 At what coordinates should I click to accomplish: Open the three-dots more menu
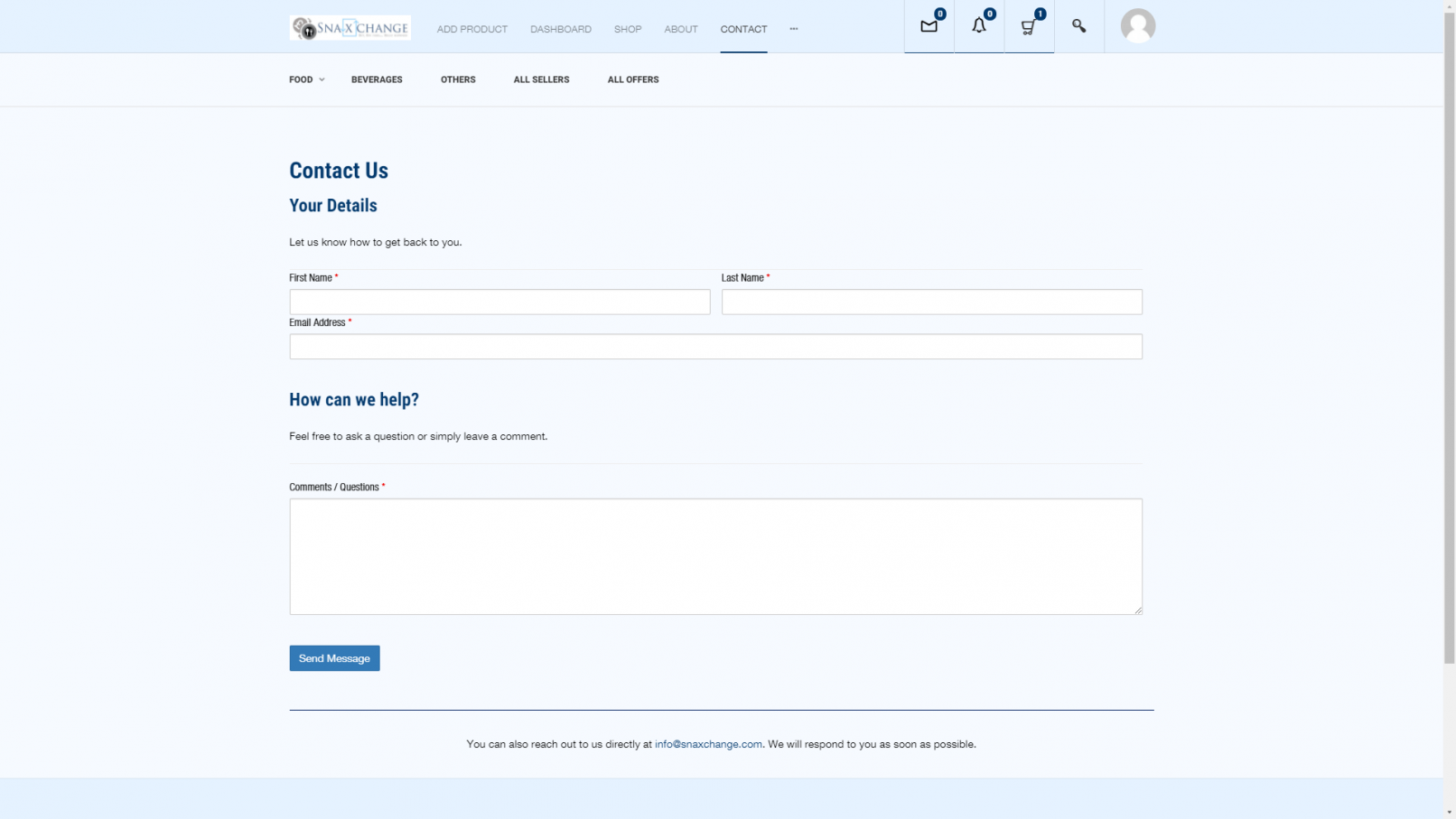coord(794,29)
